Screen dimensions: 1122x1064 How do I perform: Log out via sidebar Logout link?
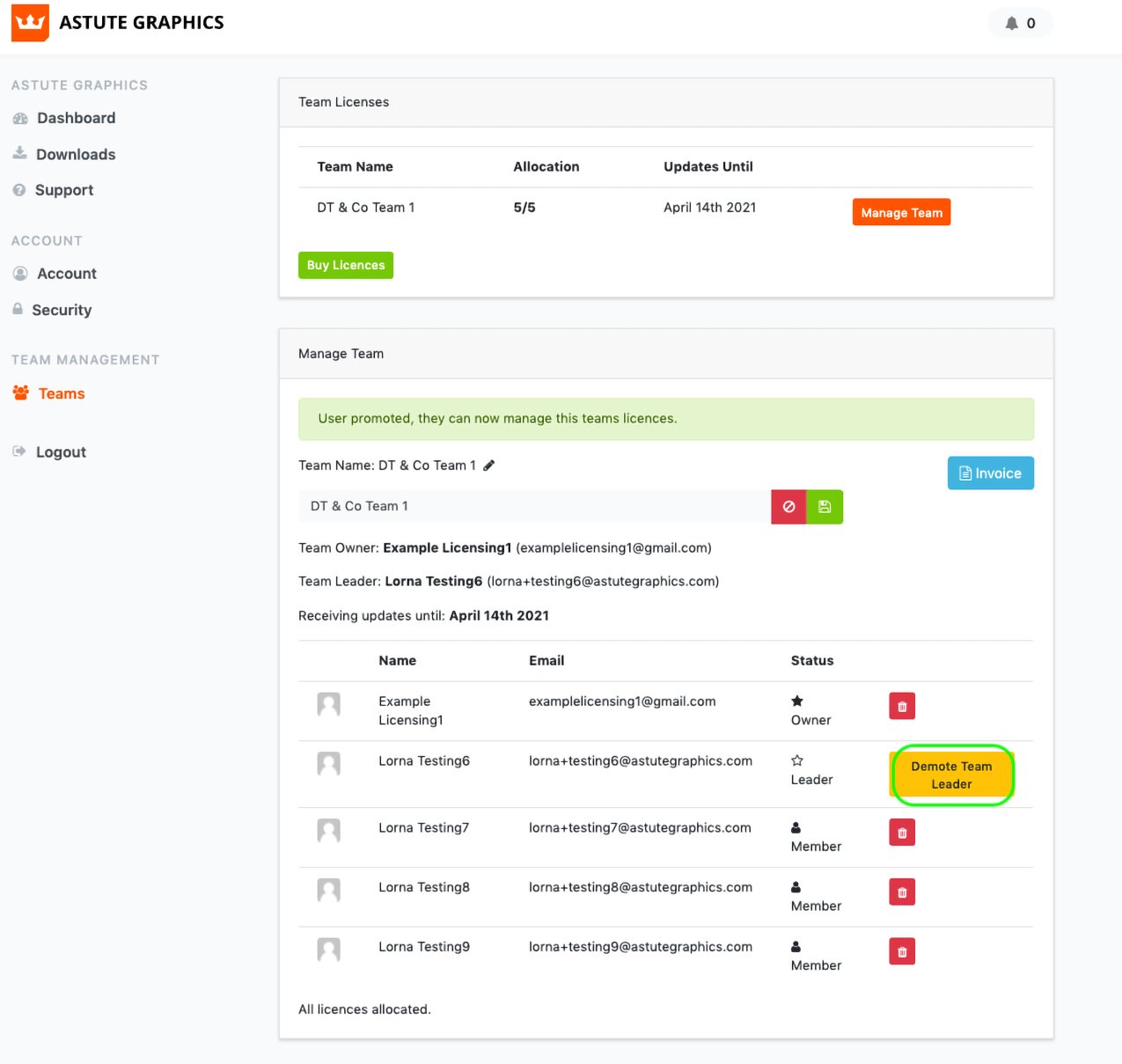click(61, 452)
